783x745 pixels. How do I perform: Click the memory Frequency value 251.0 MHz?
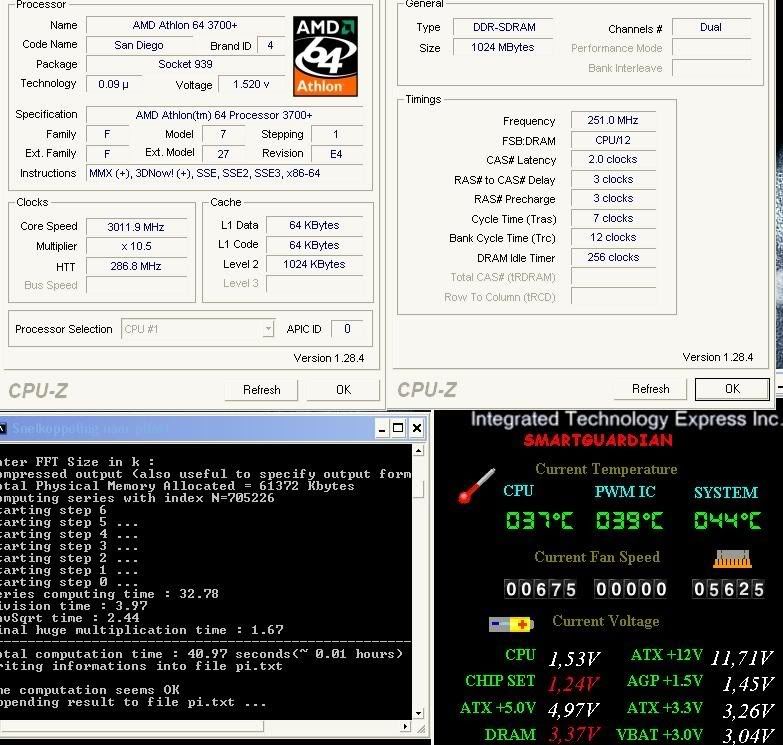[x=613, y=121]
